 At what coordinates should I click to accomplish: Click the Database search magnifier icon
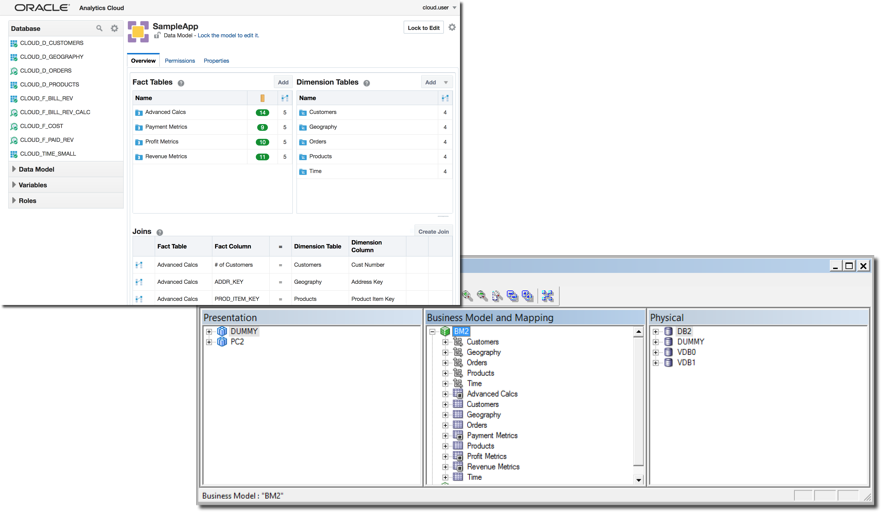[x=99, y=28]
